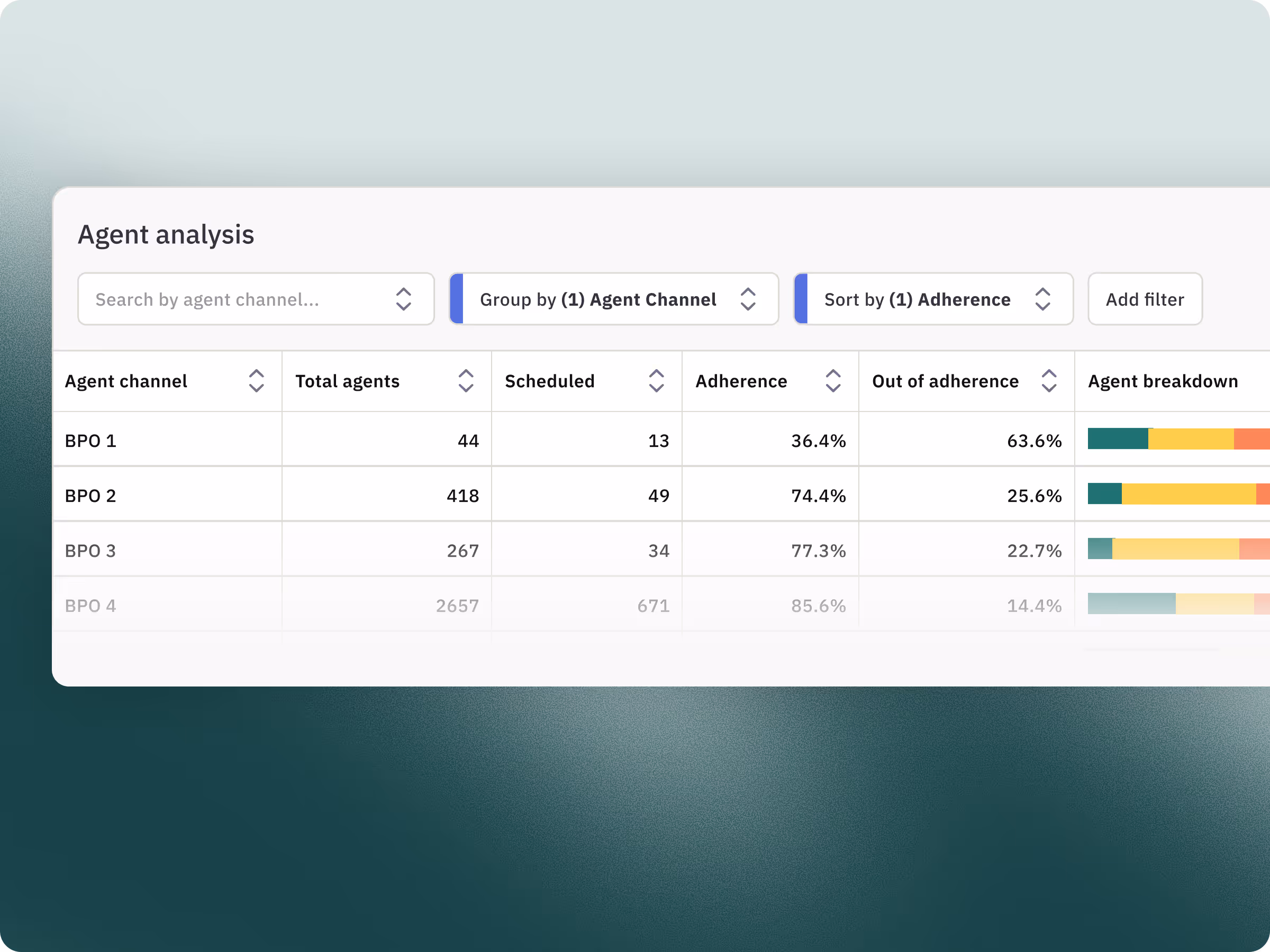Click the Agent breakdown column header
Screen dimensions: 1270x952
point(1163,381)
